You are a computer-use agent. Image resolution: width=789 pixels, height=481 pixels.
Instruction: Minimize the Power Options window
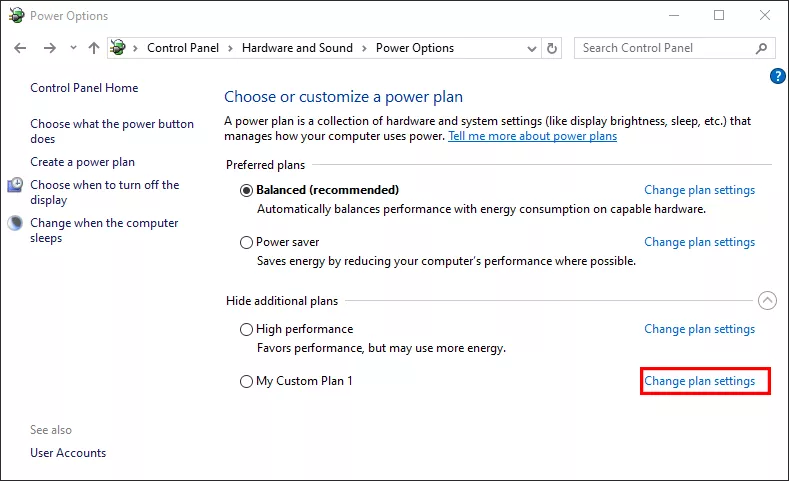click(x=674, y=16)
